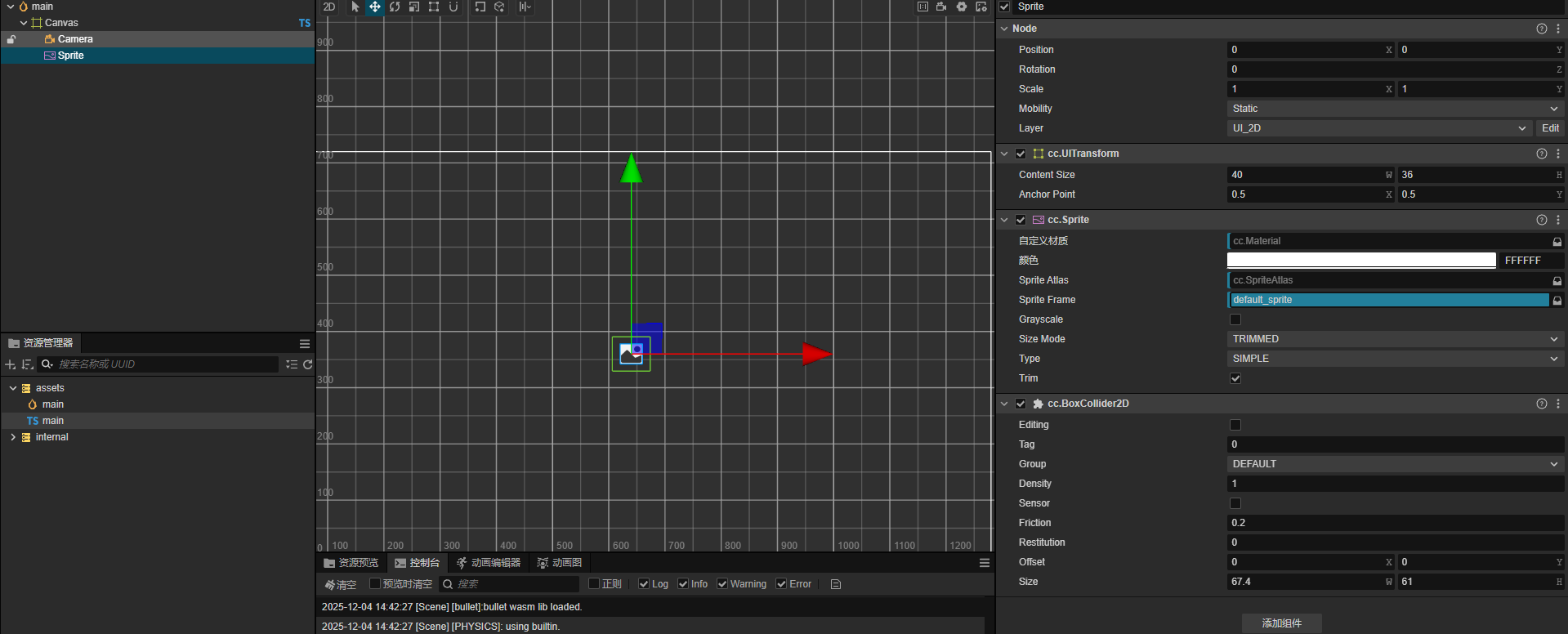1568x634 pixels.
Task: Select the Camera node in hierarchy
Action: pyautogui.click(x=75, y=39)
